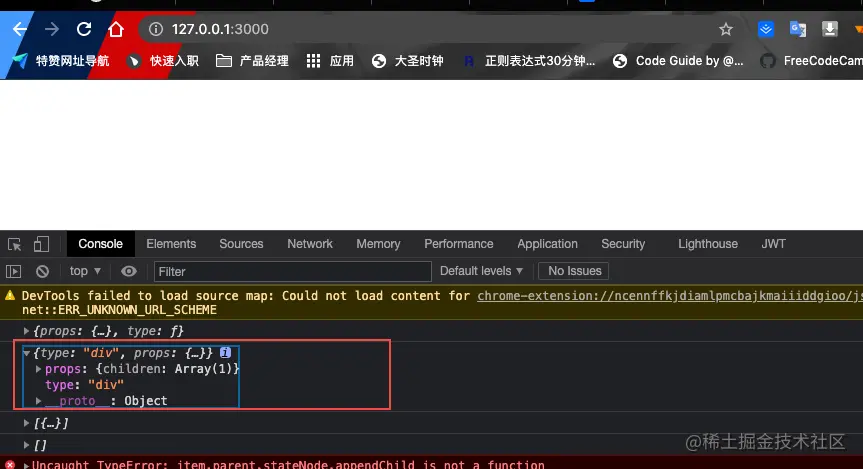Viewport: 863px width, 469px height.
Task: Switch to the Lighthouse tab
Action: coord(707,244)
